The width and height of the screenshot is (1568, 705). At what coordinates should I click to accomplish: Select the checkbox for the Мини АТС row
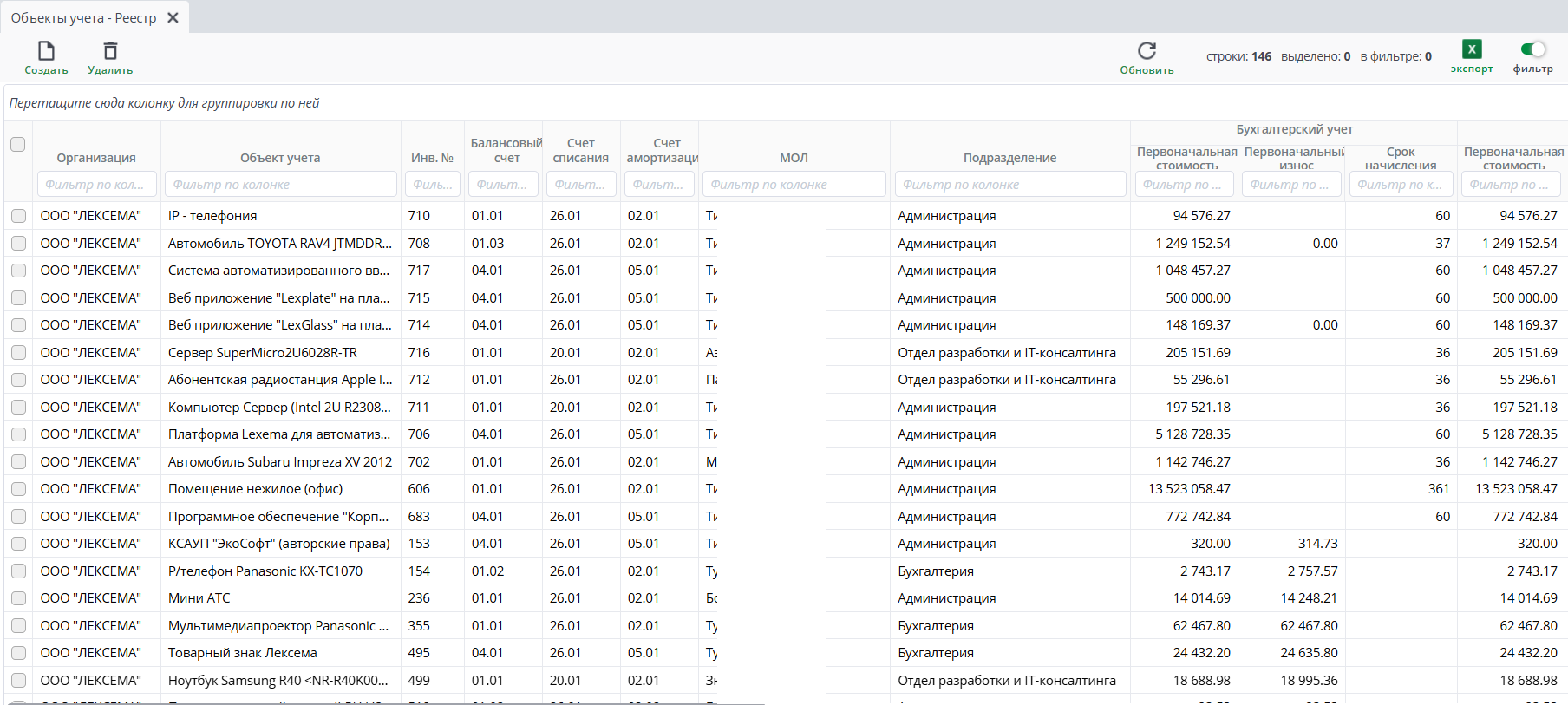(x=18, y=598)
